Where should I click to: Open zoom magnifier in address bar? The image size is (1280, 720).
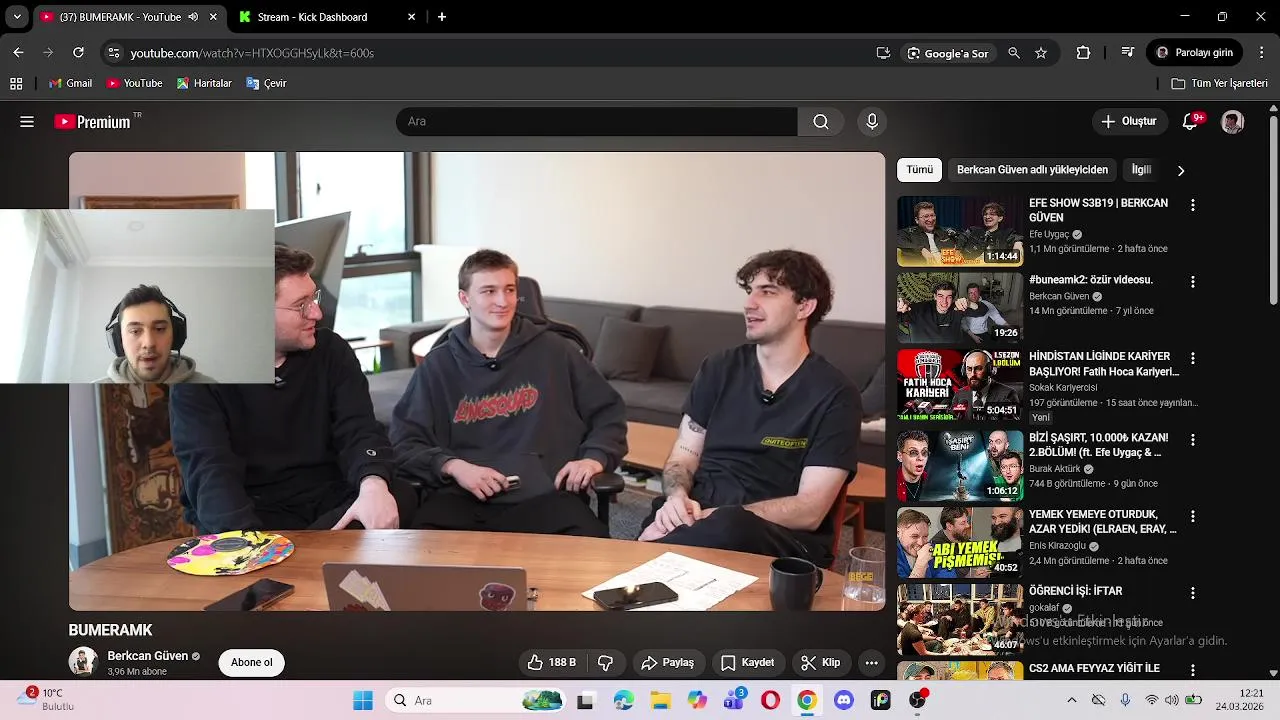pyautogui.click(x=1014, y=53)
